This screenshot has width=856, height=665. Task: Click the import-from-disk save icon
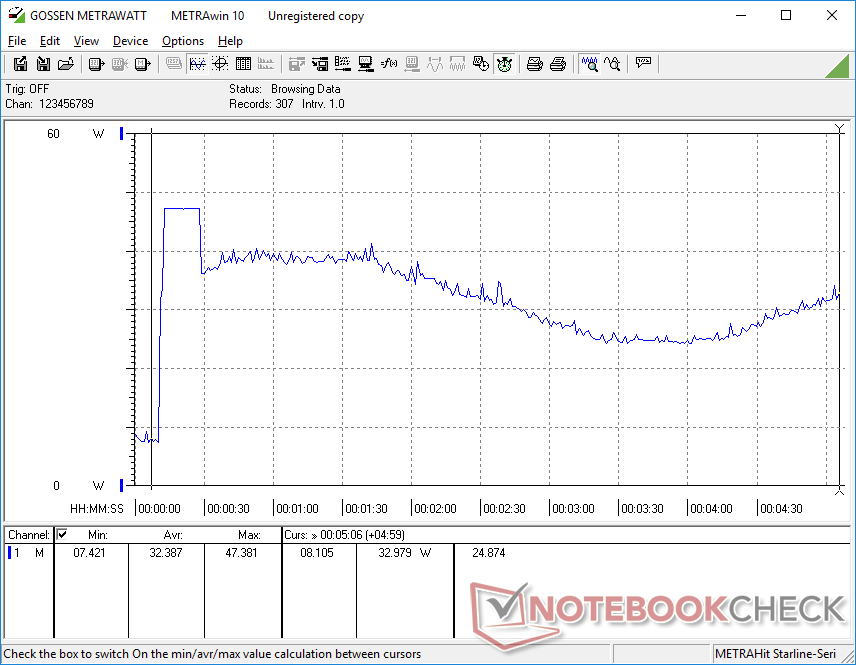43,64
